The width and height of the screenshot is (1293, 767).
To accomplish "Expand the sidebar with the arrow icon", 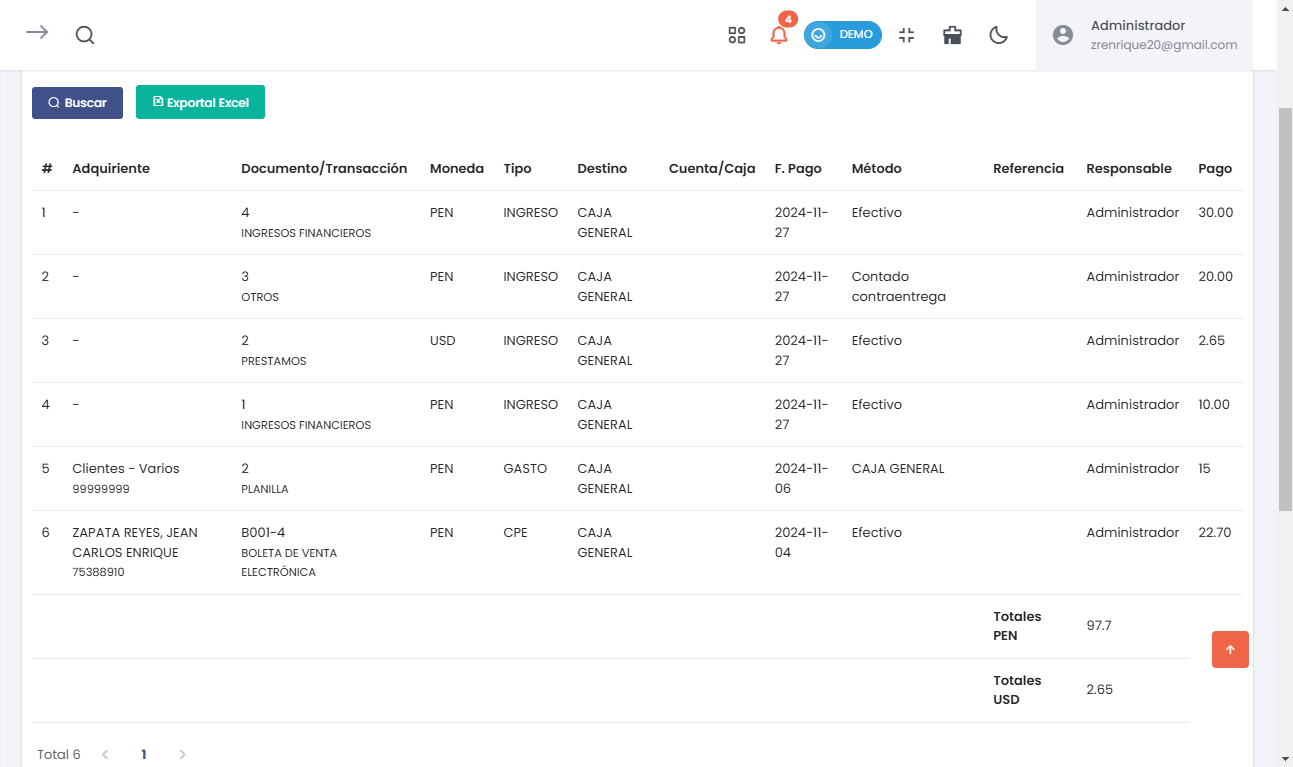I will [x=37, y=33].
